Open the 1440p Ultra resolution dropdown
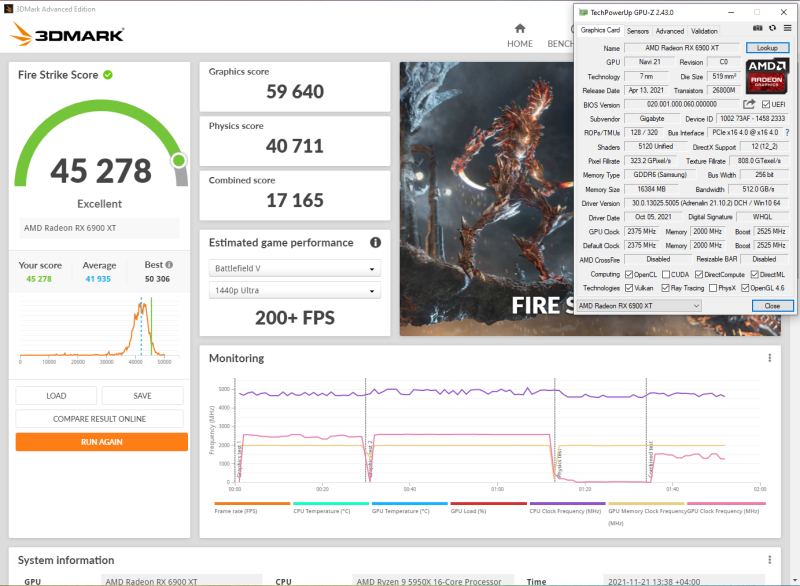 [295, 290]
